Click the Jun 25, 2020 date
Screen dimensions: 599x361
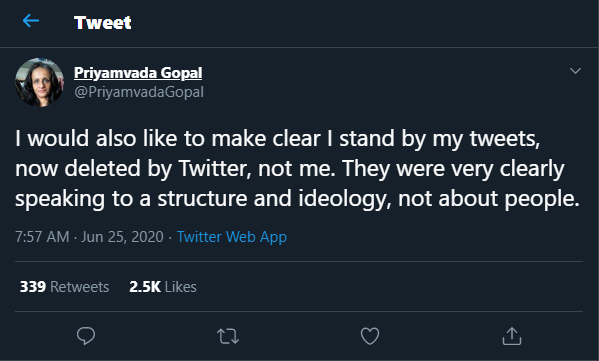[122, 237]
